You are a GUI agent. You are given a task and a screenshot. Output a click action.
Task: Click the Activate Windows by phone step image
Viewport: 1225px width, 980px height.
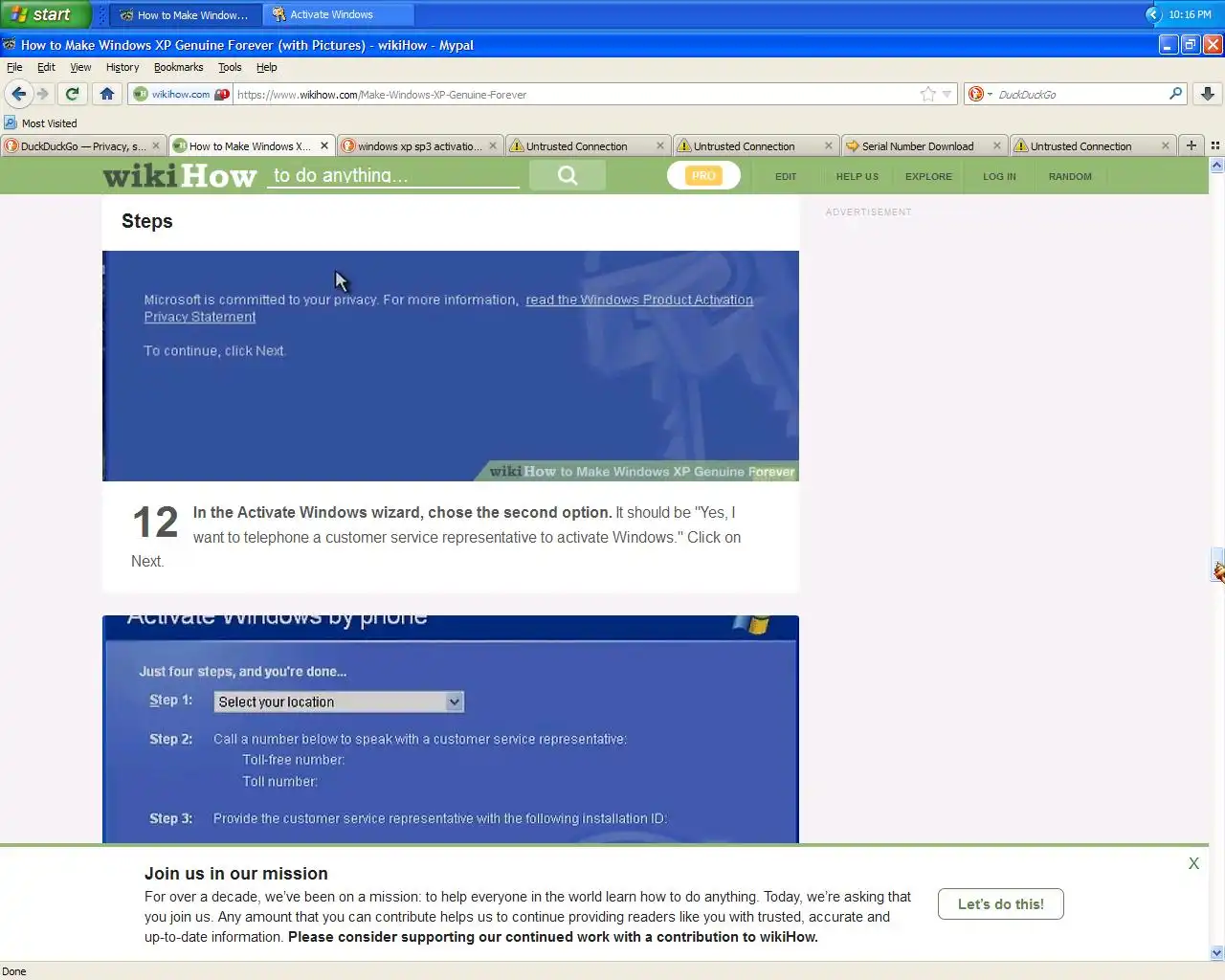coord(451,729)
